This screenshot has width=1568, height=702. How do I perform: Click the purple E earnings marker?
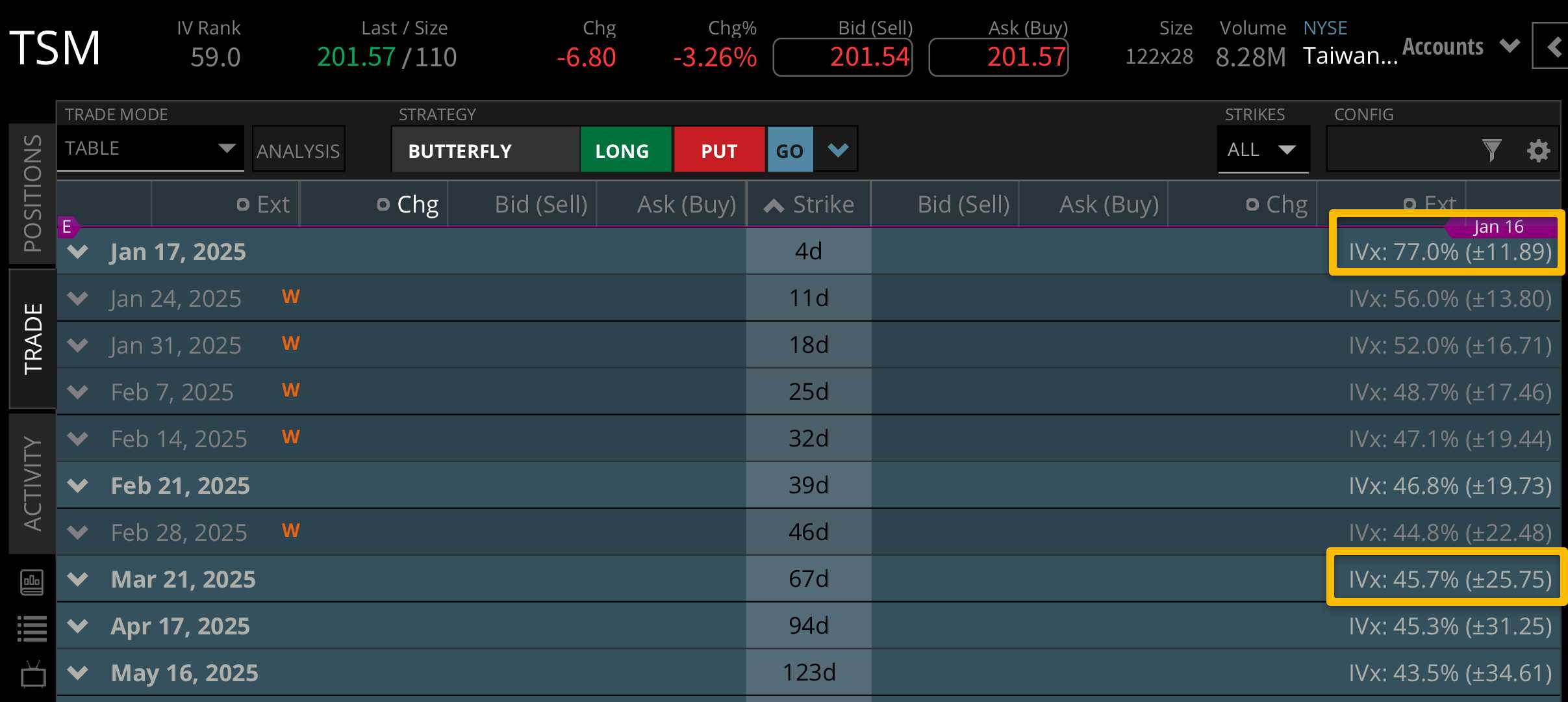pos(66,227)
